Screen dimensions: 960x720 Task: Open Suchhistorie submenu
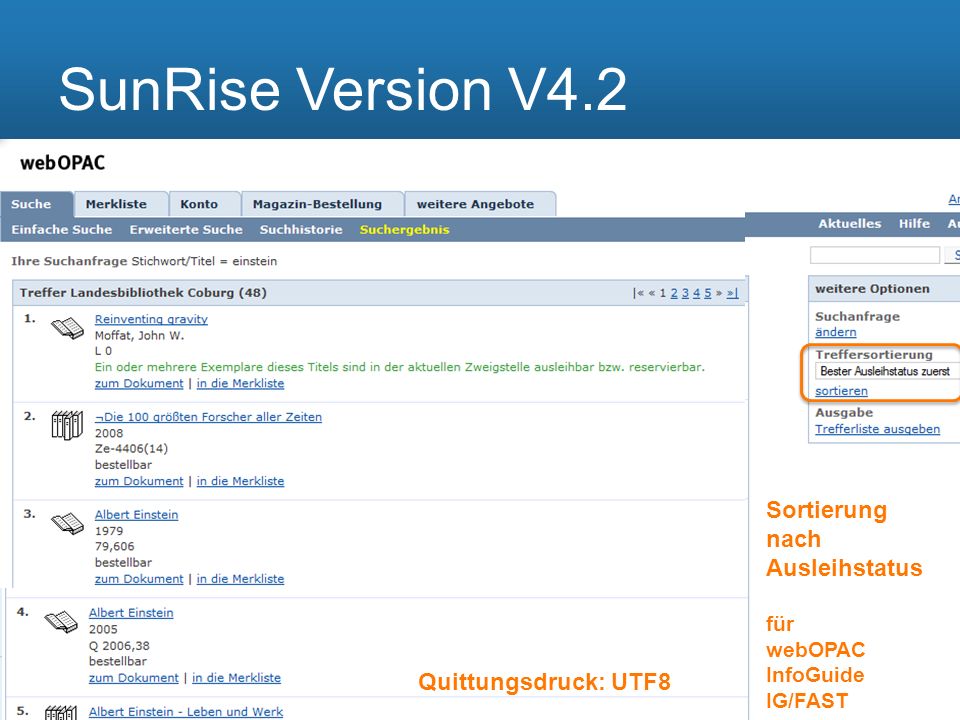click(x=301, y=230)
